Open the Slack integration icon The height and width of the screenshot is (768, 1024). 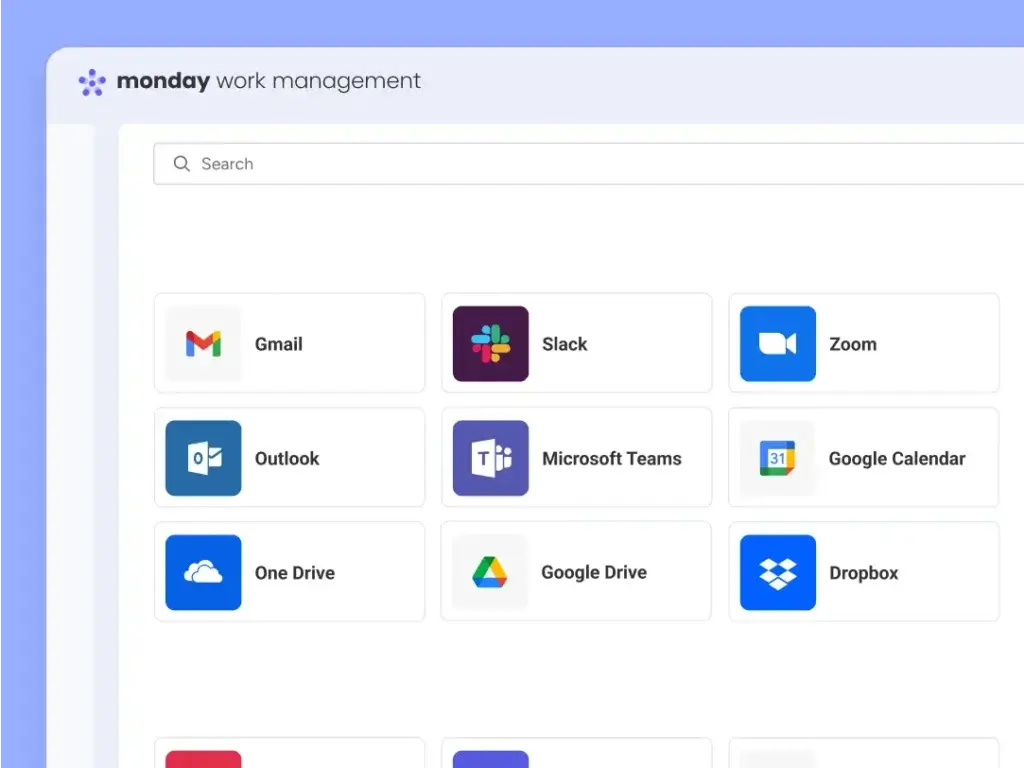(490, 344)
